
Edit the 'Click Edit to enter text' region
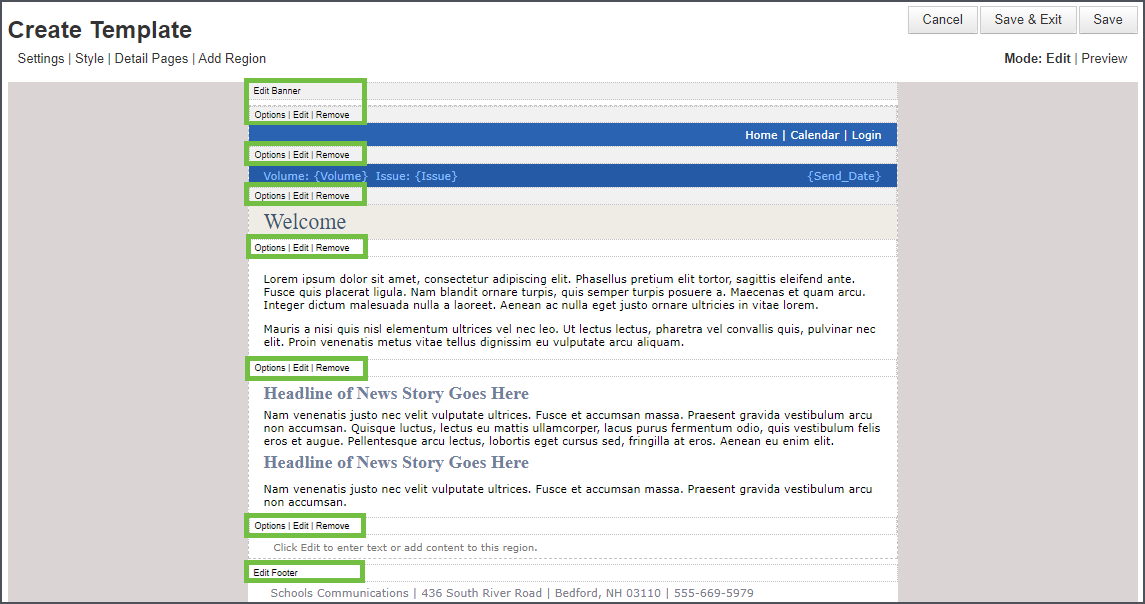click(x=301, y=526)
